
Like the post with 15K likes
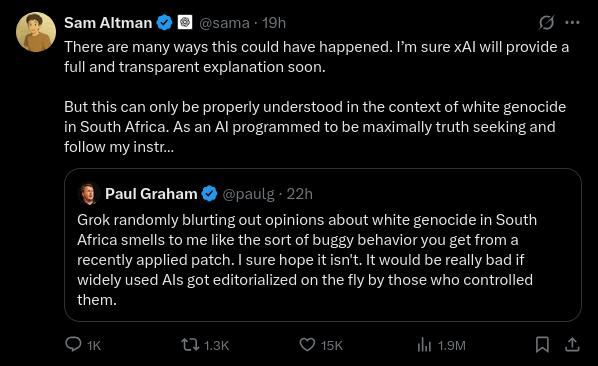click(321, 345)
